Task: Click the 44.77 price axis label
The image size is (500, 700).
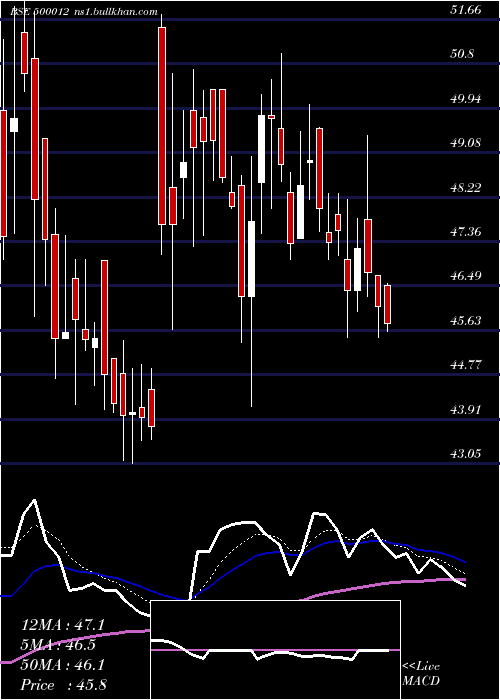Action: point(466,365)
